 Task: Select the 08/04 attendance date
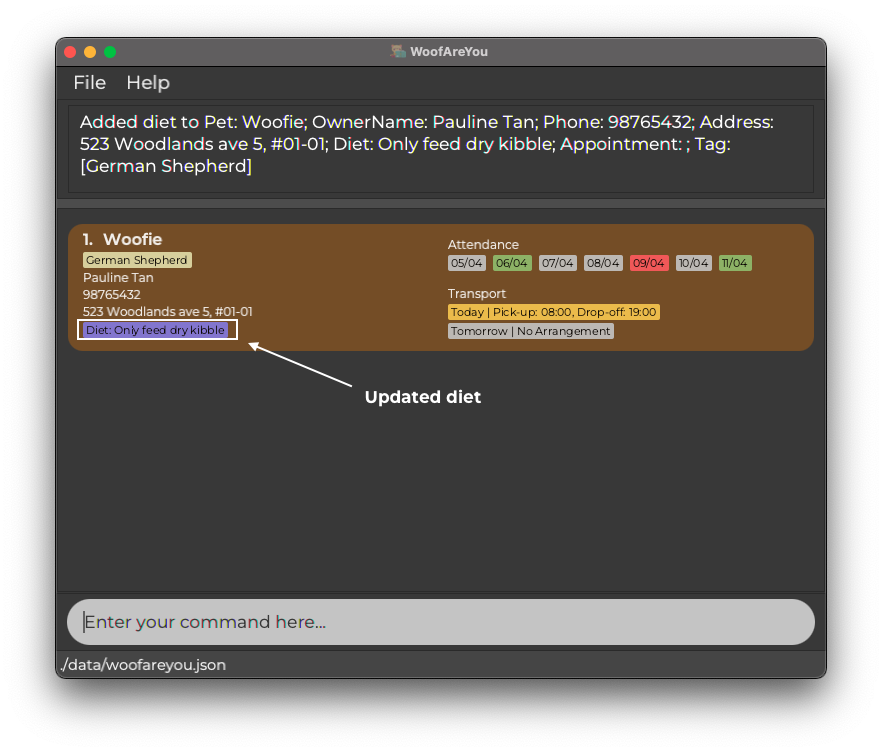tap(603, 263)
